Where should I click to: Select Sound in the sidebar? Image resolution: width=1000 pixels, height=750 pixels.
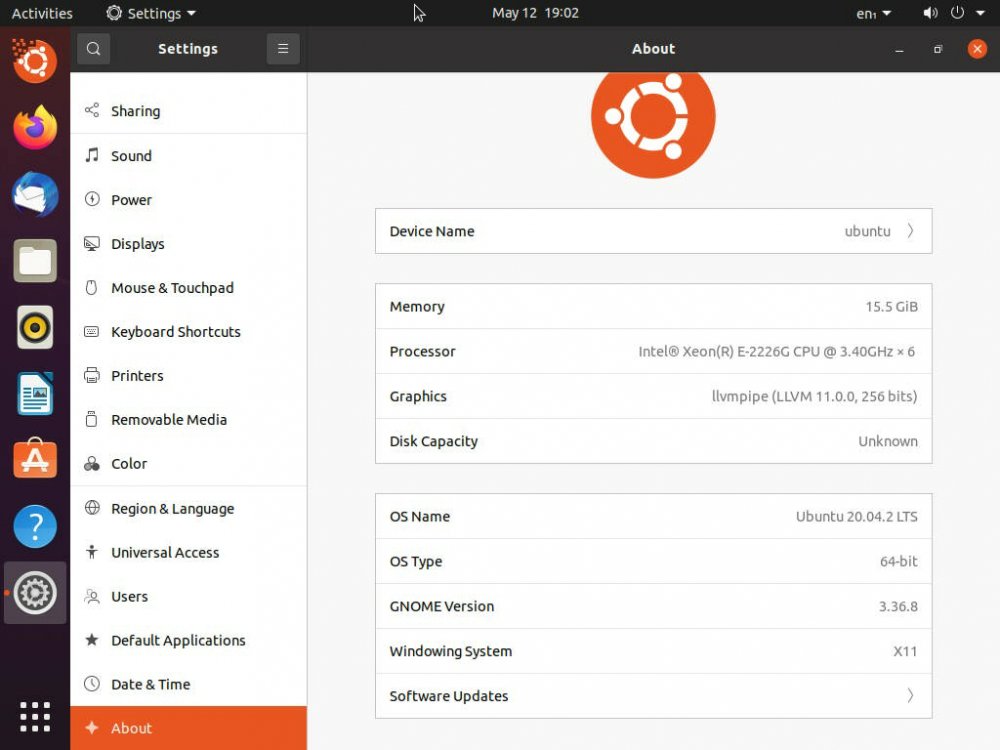(189, 155)
